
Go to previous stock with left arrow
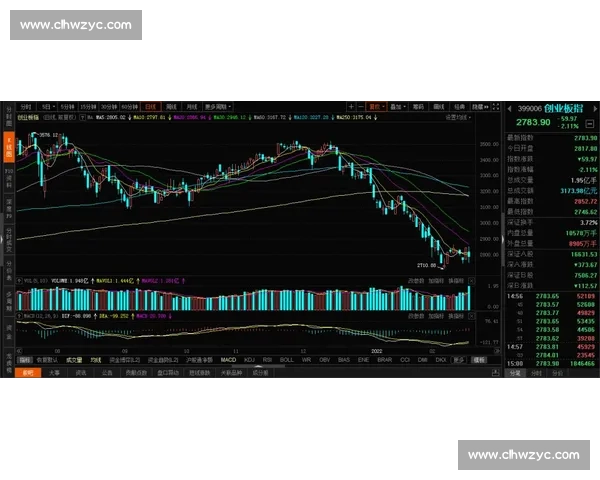point(509,109)
